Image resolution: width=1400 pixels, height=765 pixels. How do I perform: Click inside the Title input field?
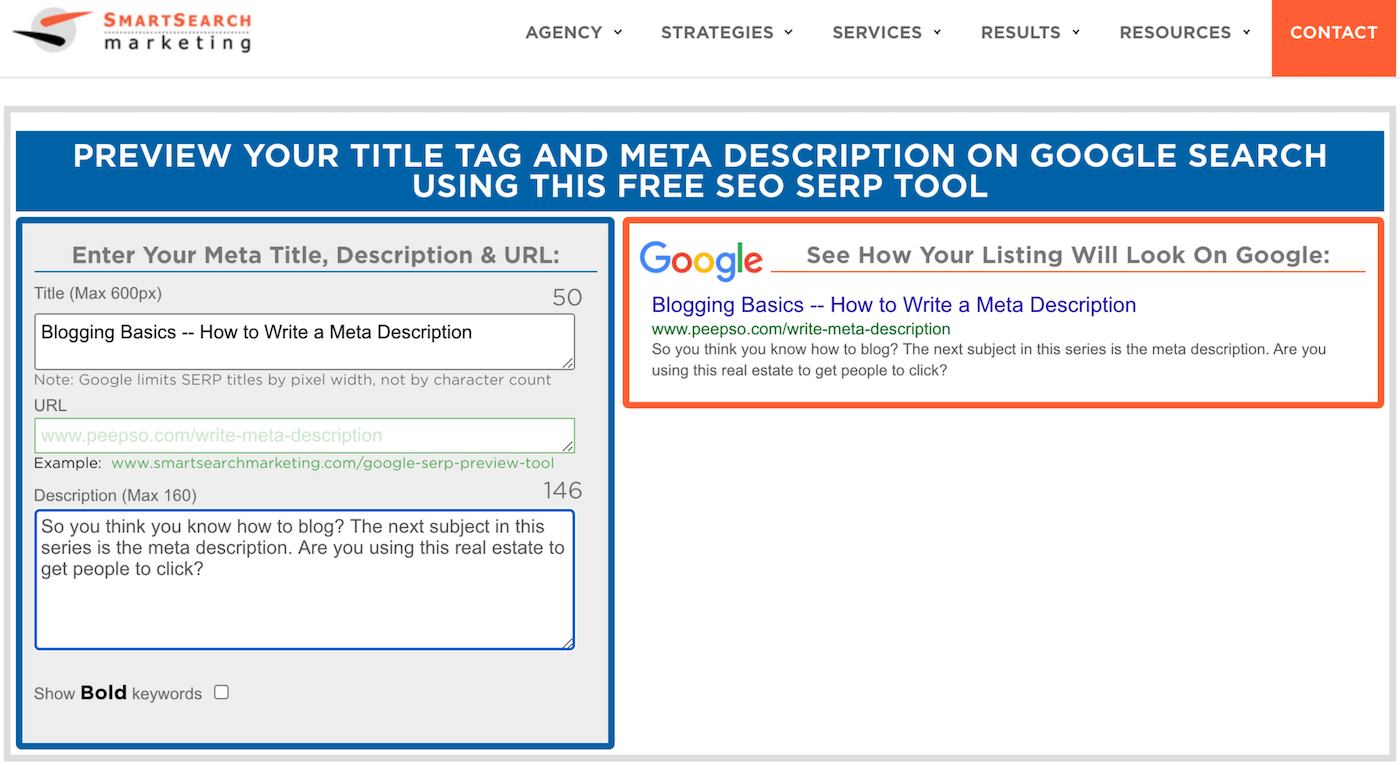(x=305, y=340)
